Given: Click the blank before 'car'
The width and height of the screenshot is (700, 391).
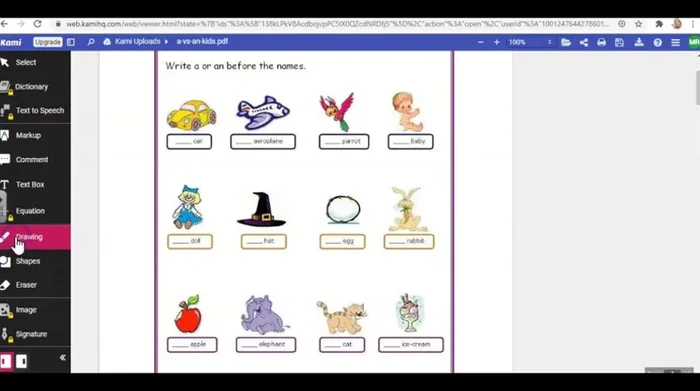Looking at the screenshot, I should tap(183, 143).
